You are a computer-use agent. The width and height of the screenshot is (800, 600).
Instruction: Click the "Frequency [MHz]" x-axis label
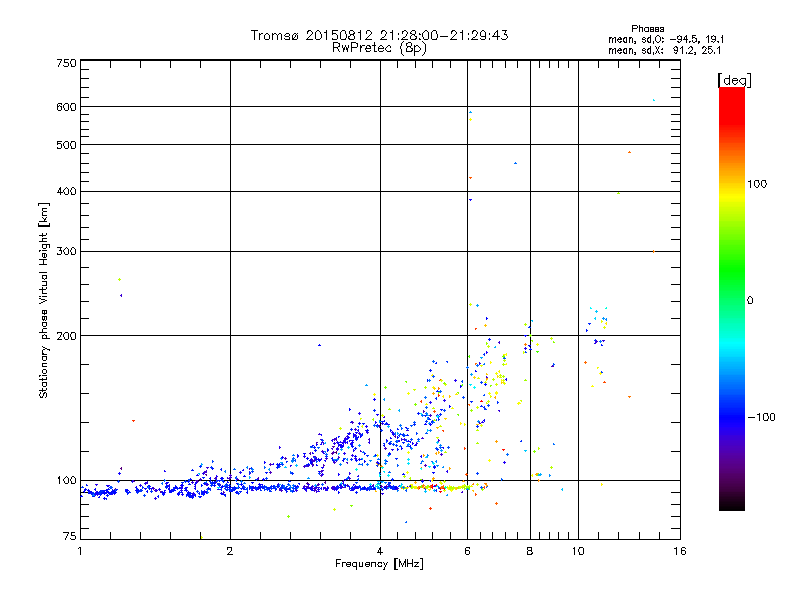pos(379,564)
